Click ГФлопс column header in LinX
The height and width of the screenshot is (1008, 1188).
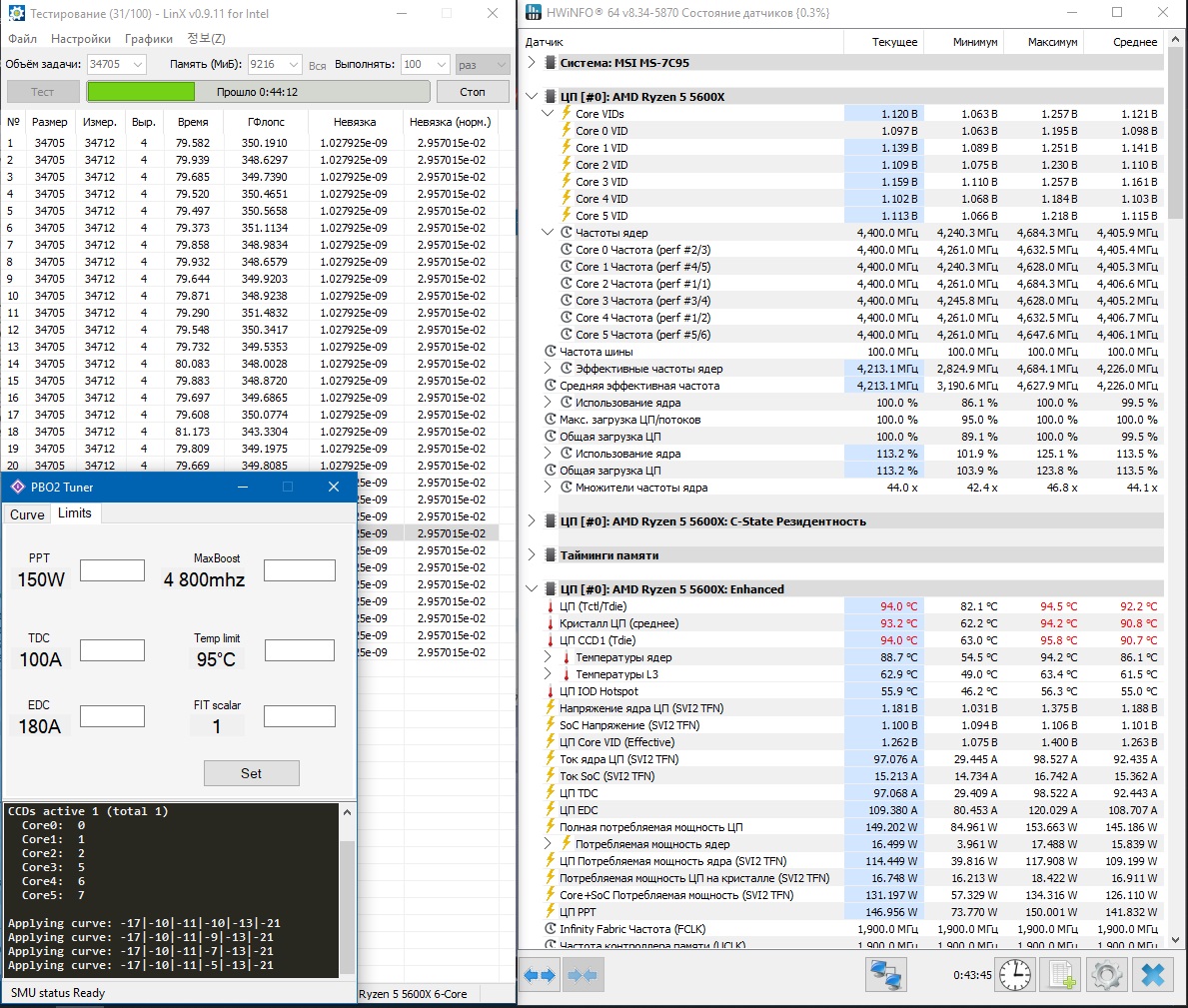(x=267, y=121)
